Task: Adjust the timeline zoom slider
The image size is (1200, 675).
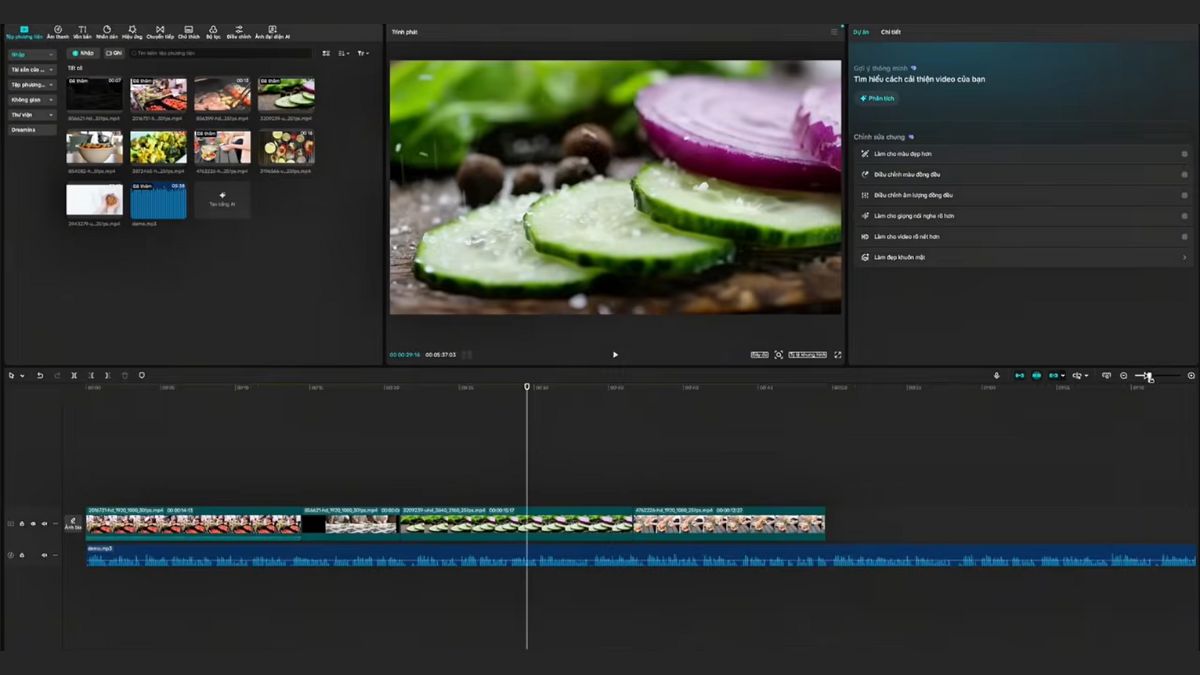Action: click(x=1150, y=375)
